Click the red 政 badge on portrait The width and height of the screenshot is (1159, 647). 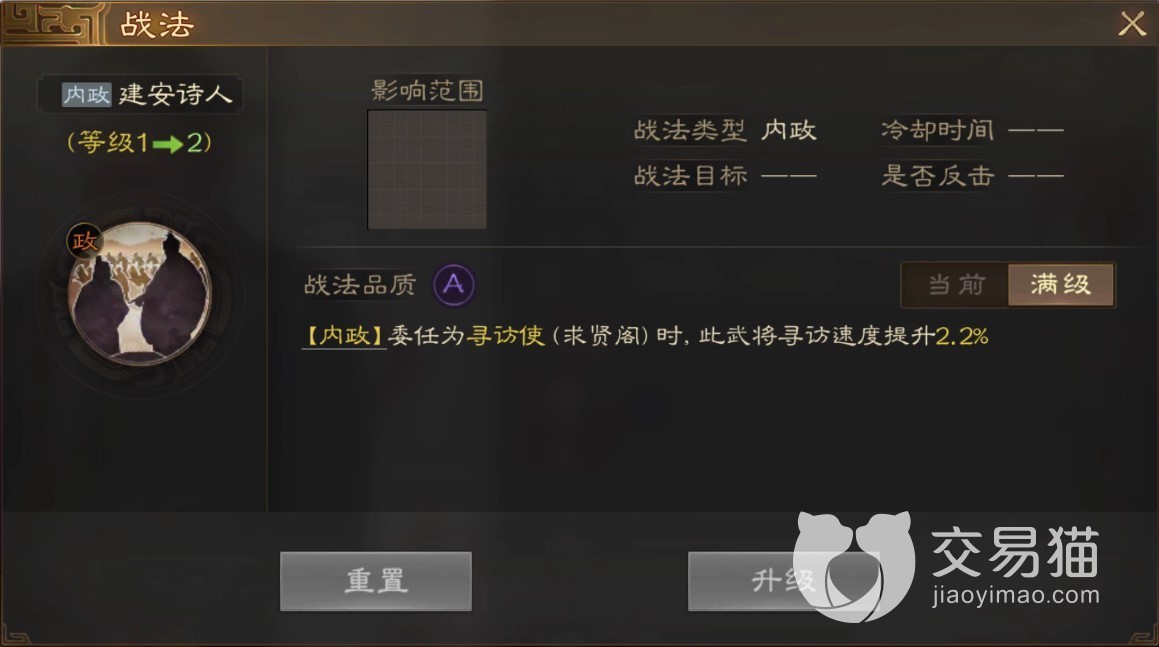point(84,241)
